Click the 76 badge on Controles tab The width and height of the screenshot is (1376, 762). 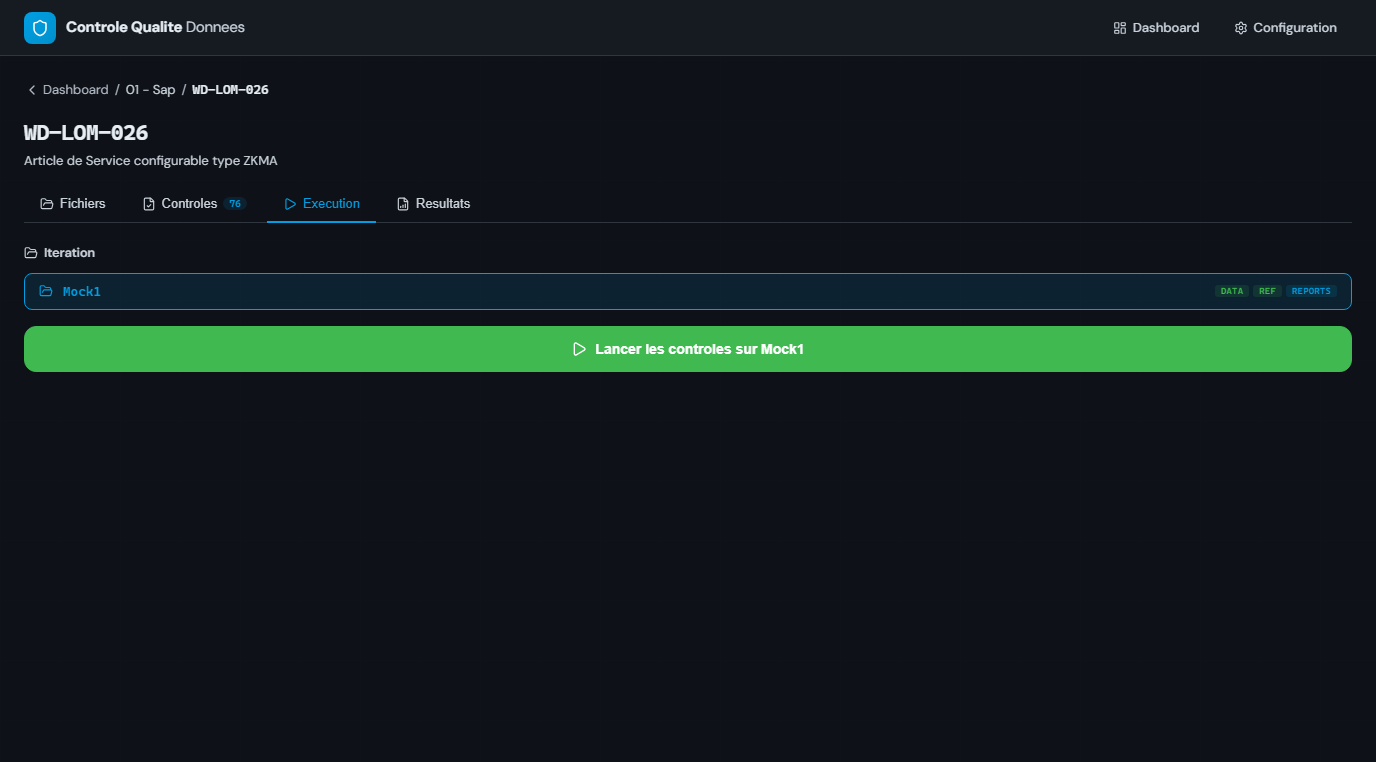(x=235, y=204)
